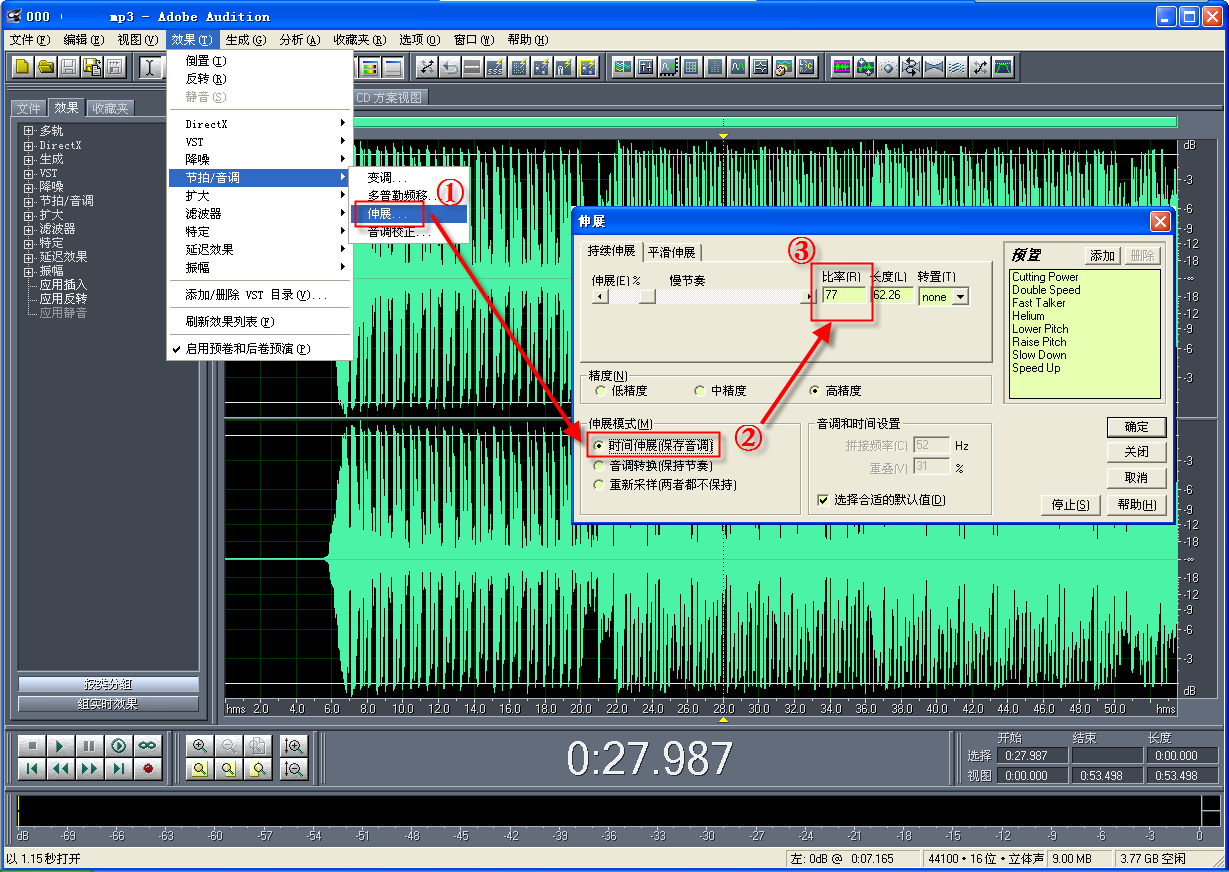The height and width of the screenshot is (872, 1229).
Task: Click the Open folder toolbar icon
Action: point(45,67)
